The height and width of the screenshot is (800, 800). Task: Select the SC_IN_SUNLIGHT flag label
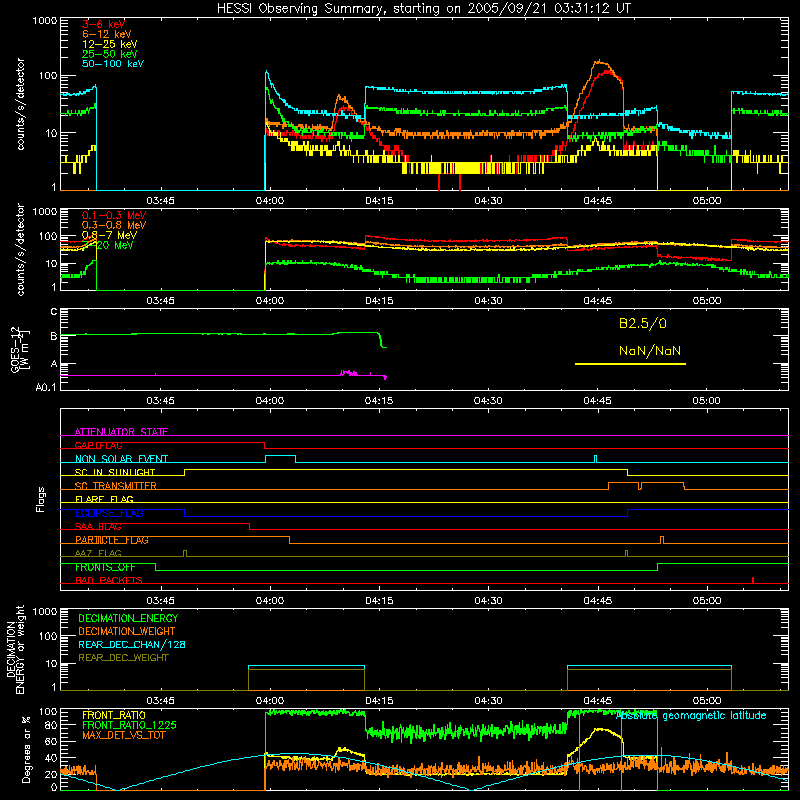point(114,472)
